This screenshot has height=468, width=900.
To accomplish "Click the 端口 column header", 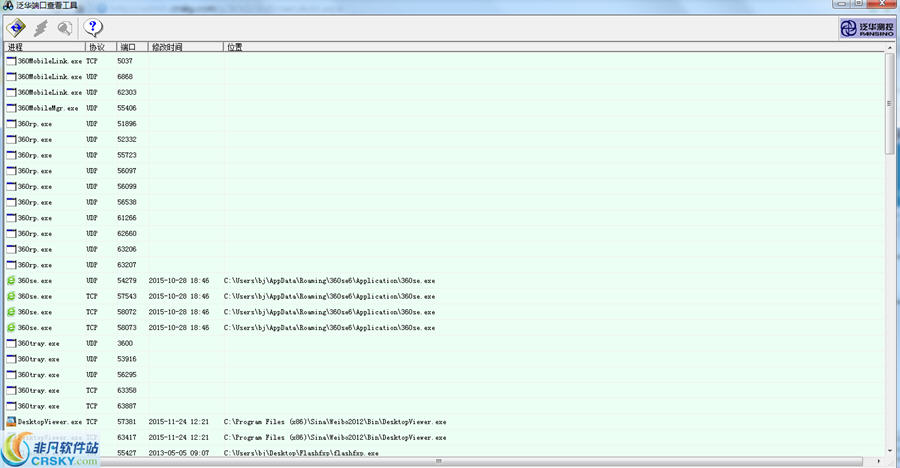I will click(x=131, y=47).
